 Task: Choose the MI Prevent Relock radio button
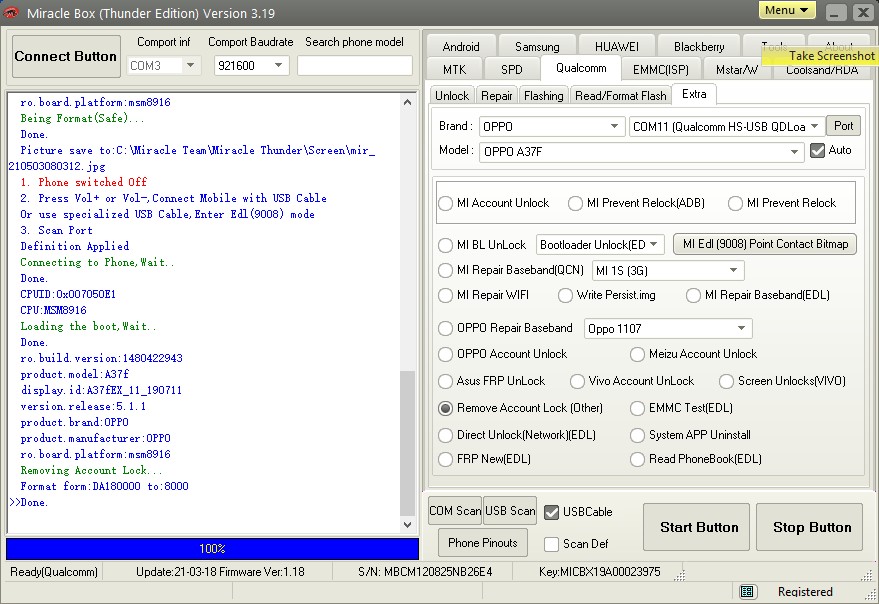click(735, 204)
